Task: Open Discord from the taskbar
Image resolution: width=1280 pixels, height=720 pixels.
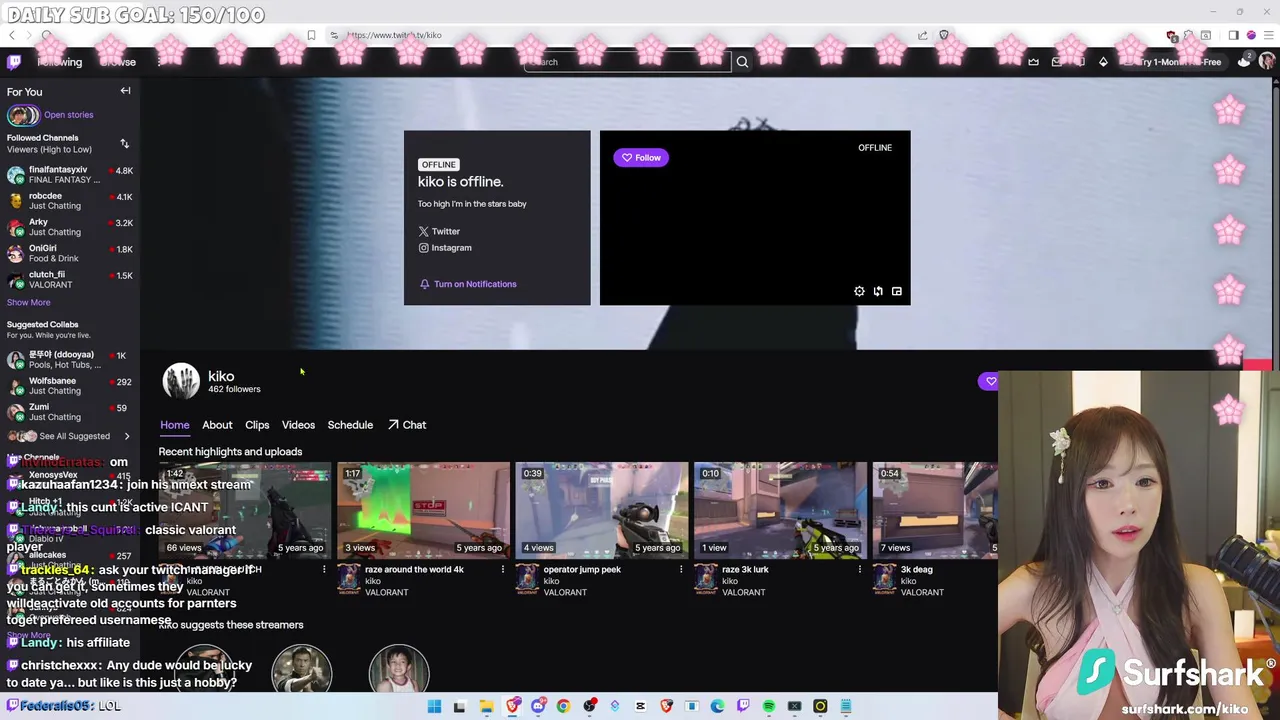Action: point(538,707)
